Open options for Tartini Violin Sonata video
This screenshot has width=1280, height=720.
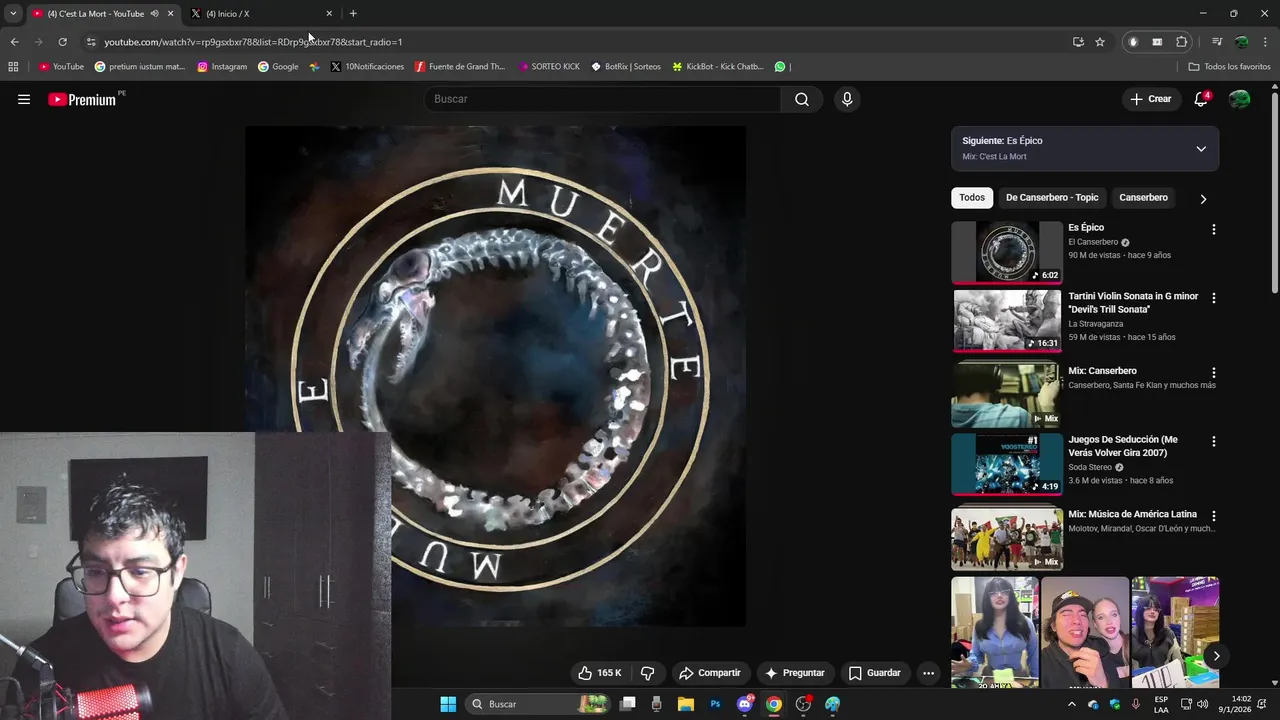coord(1214,298)
